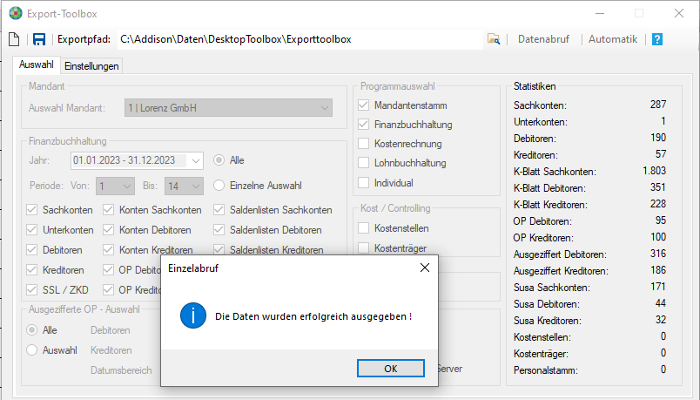Switch to the Einstellungen tab

[x=92, y=66]
